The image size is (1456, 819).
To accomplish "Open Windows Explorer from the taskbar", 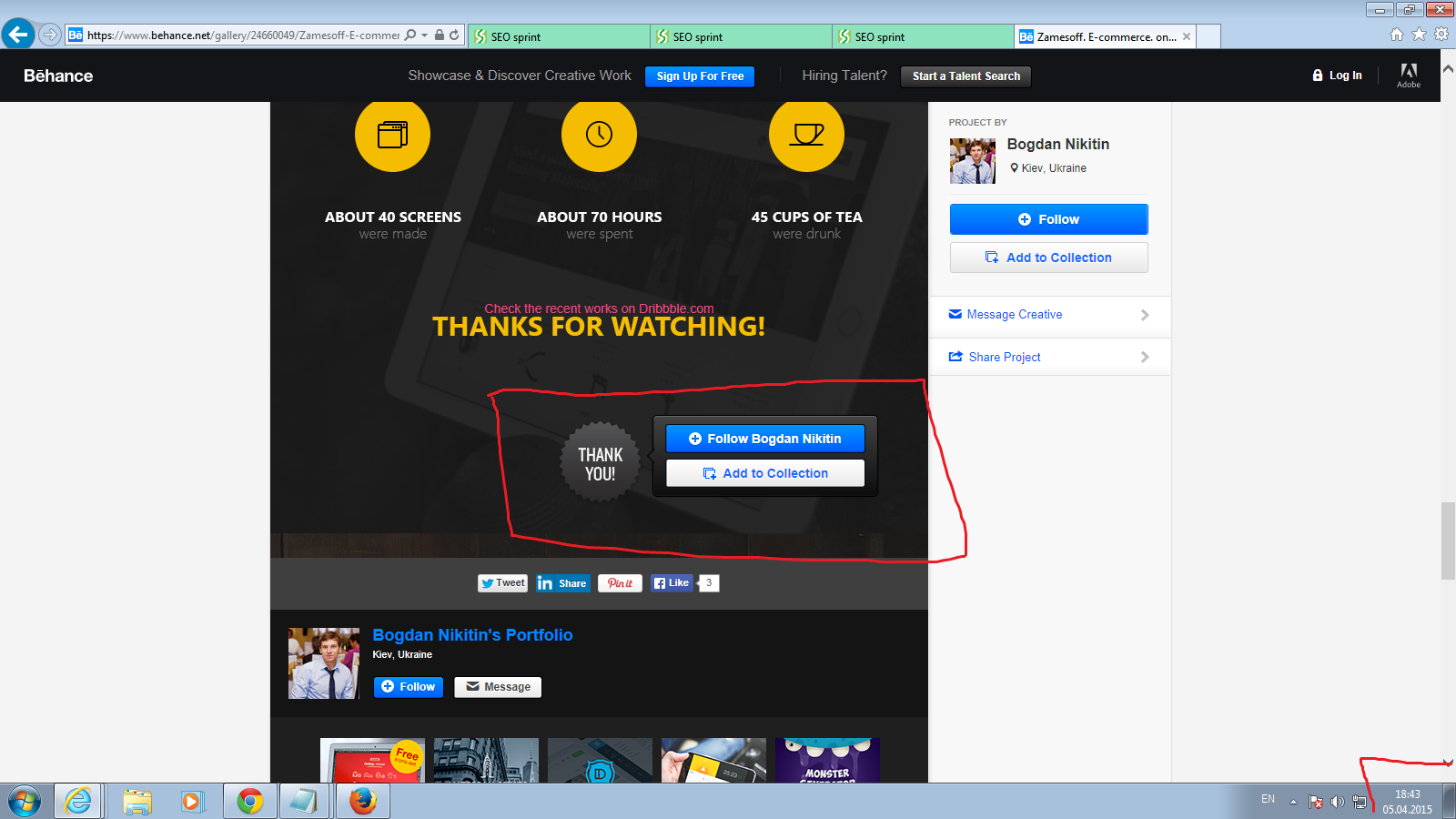I will 137,801.
